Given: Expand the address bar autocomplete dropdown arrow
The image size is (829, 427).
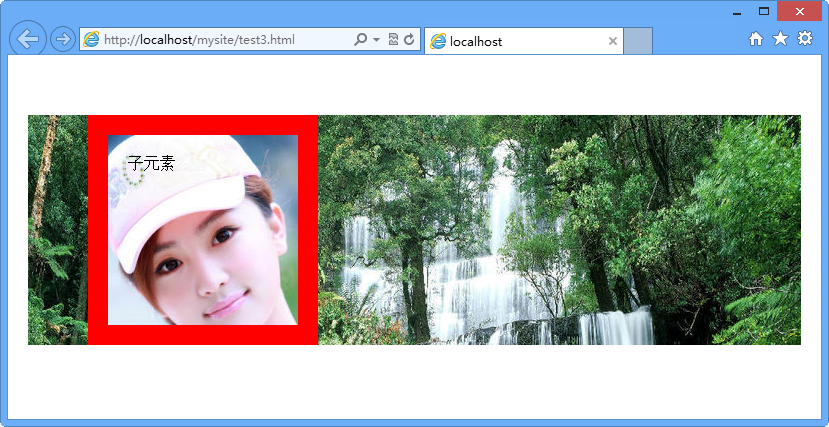Looking at the screenshot, I should (376, 40).
